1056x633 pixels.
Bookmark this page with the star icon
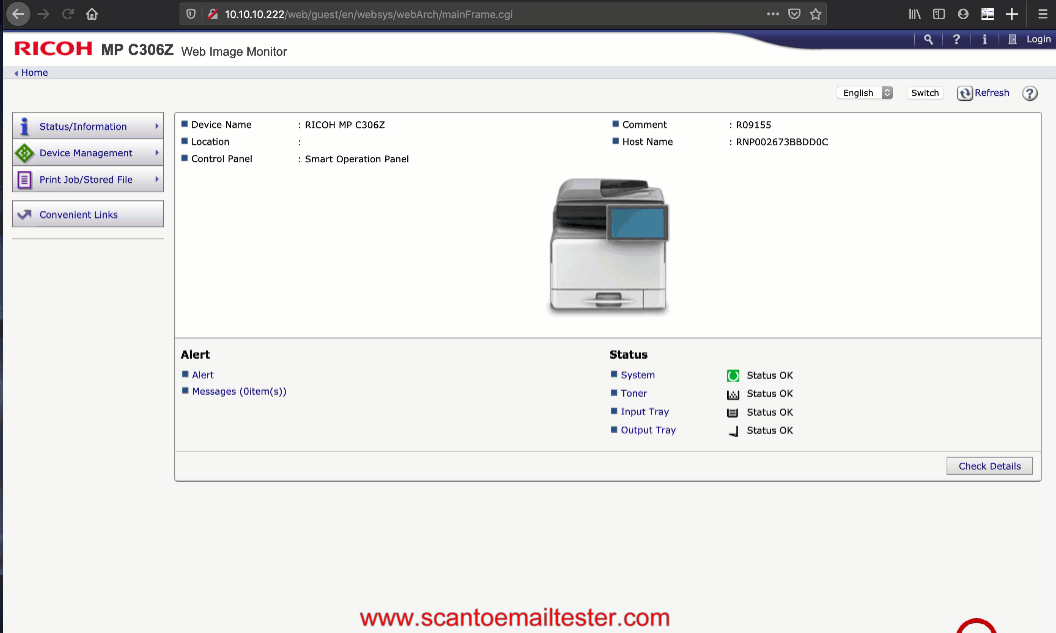[816, 14]
